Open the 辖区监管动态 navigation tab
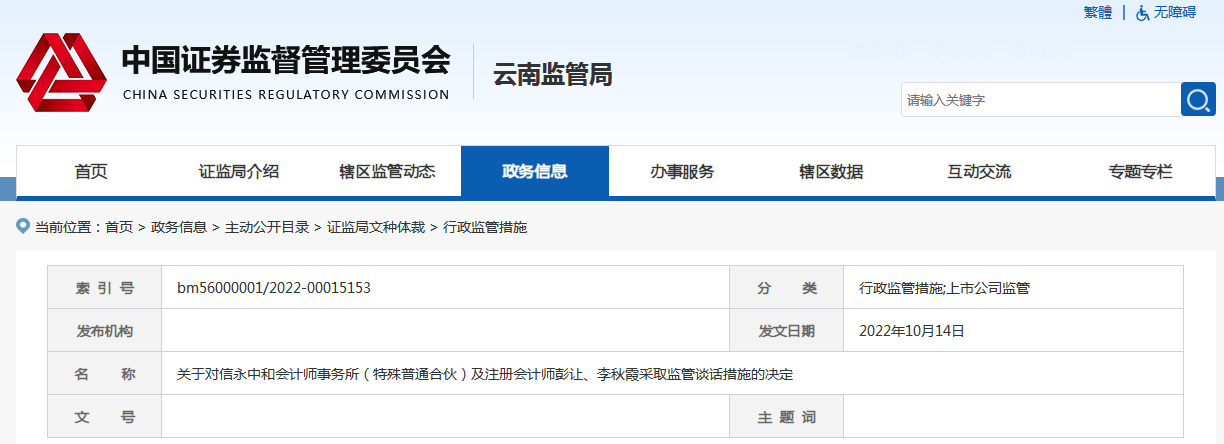 387,171
